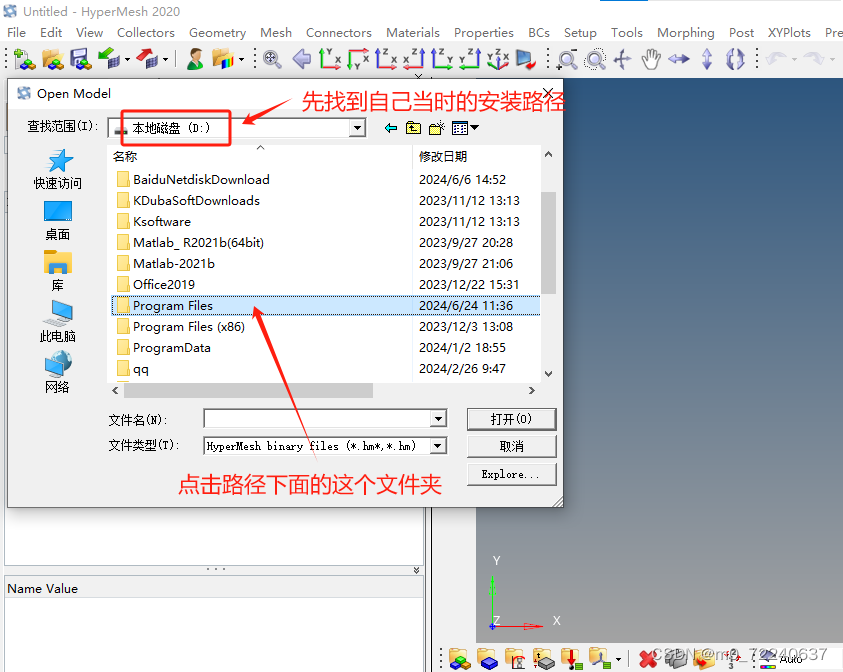Click the 打开(O) button
The height and width of the screenshot is (672, 843).
click(511, 419)
